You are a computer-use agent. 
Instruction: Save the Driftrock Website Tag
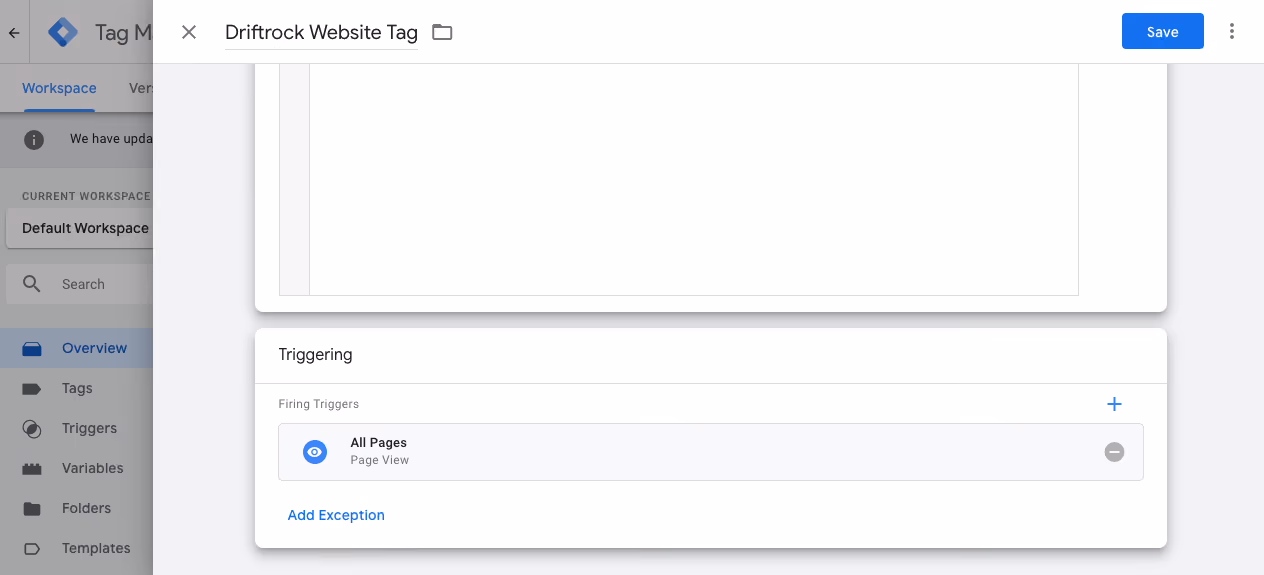(1162, 32)
